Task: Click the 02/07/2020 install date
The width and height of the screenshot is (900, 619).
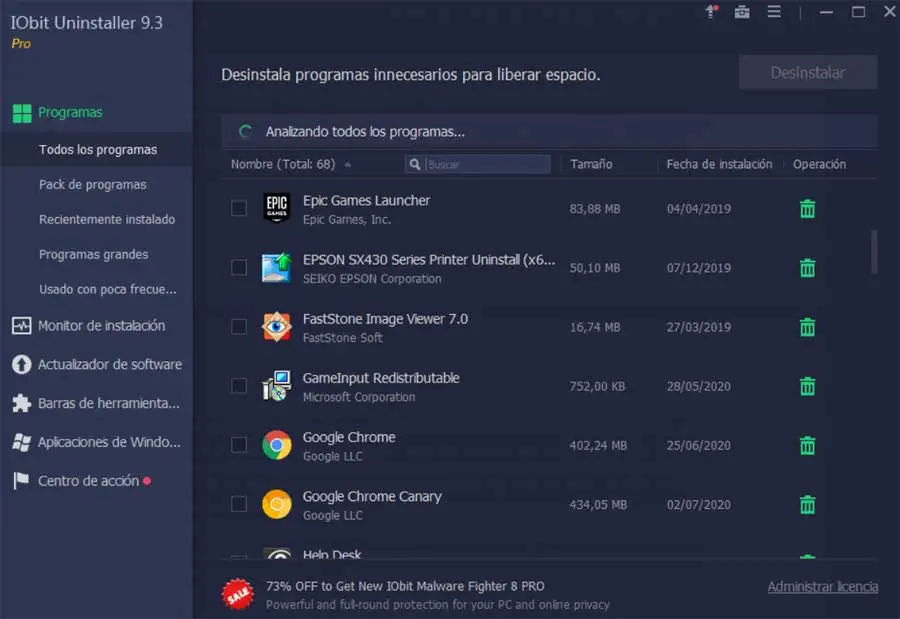Action: pos(699,505)
